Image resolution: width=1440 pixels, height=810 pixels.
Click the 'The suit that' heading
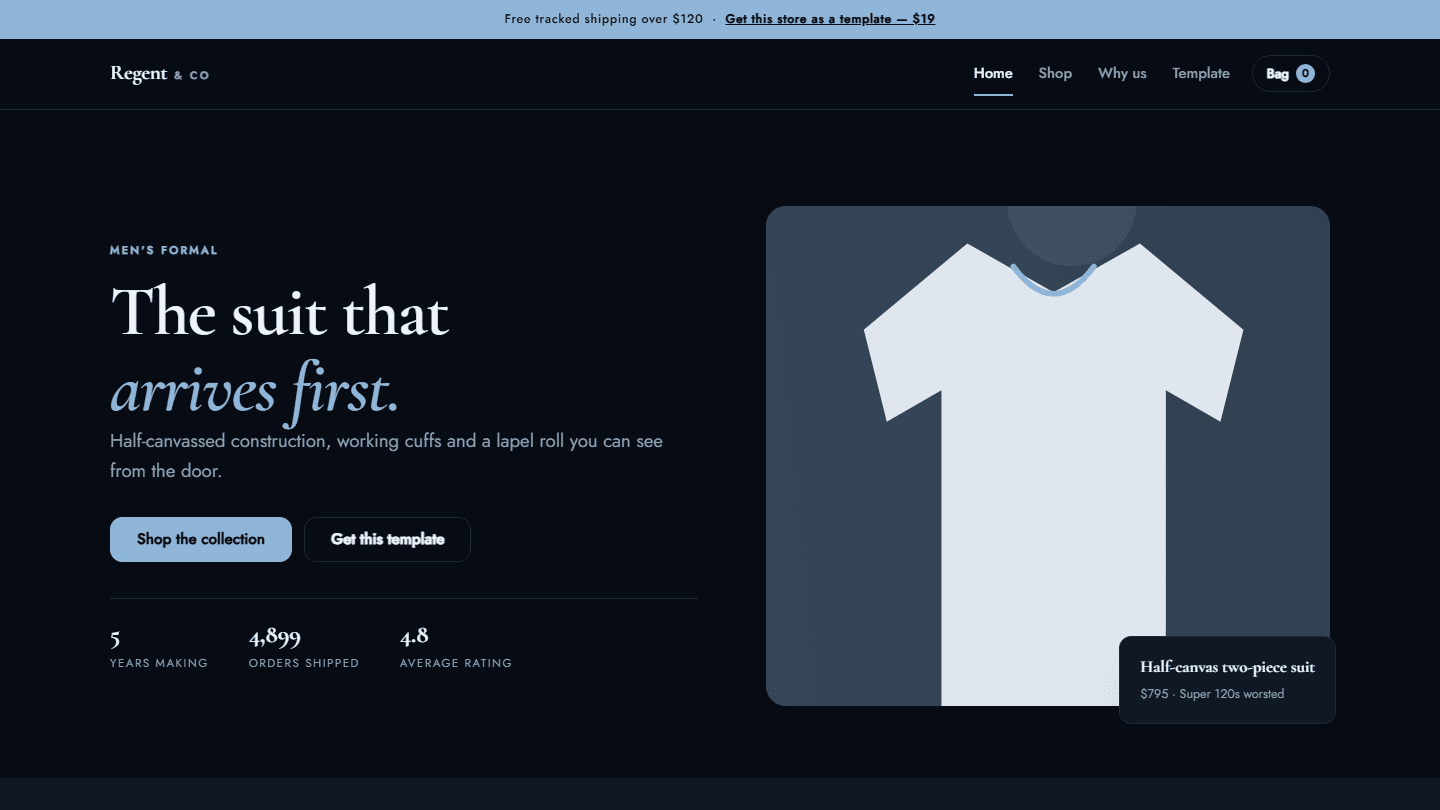click(280, 313)
